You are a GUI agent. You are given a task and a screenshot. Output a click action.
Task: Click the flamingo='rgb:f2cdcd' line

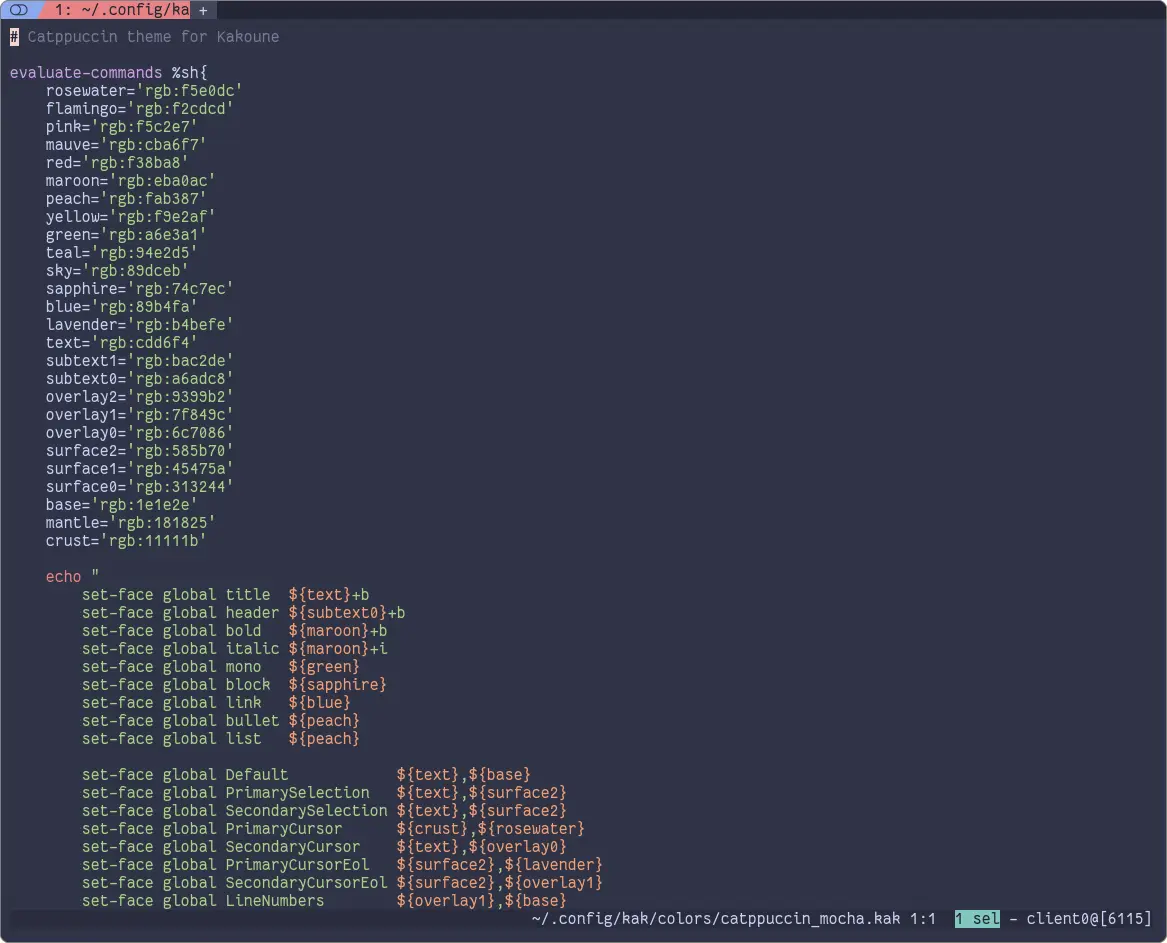click(139, 109)
